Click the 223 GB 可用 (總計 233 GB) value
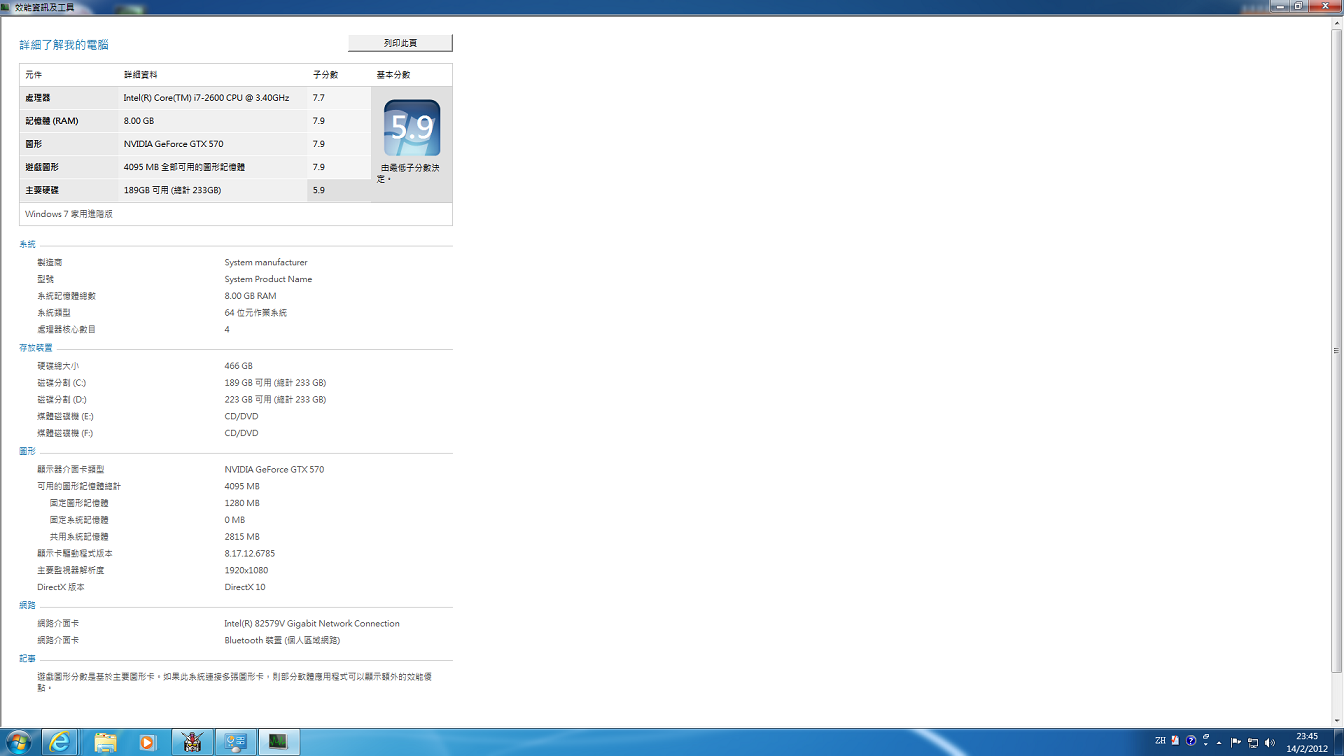This screenshot has width=1344, height=756. click(x=275, y=400)
